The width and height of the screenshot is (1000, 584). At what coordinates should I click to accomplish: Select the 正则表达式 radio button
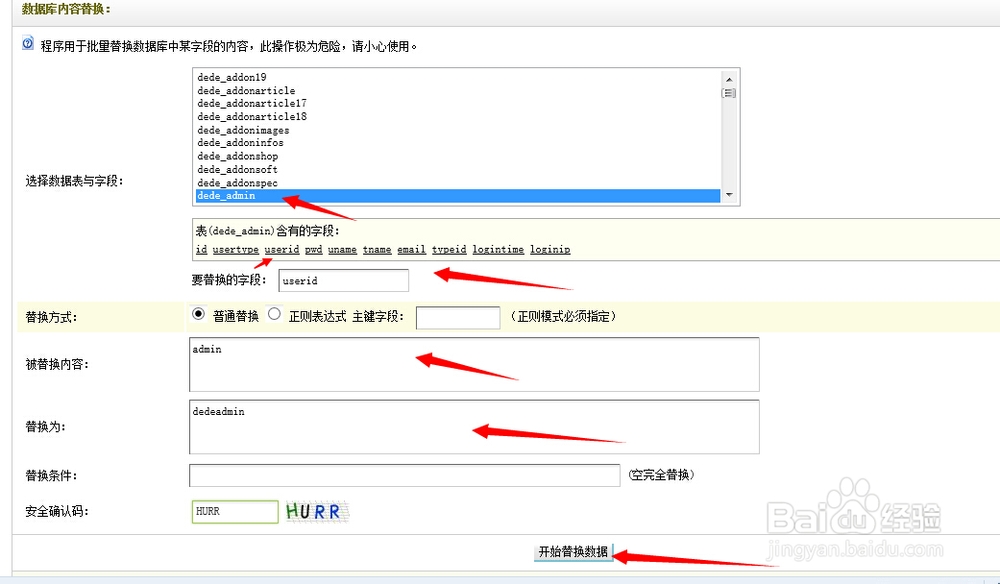[274, 314]
